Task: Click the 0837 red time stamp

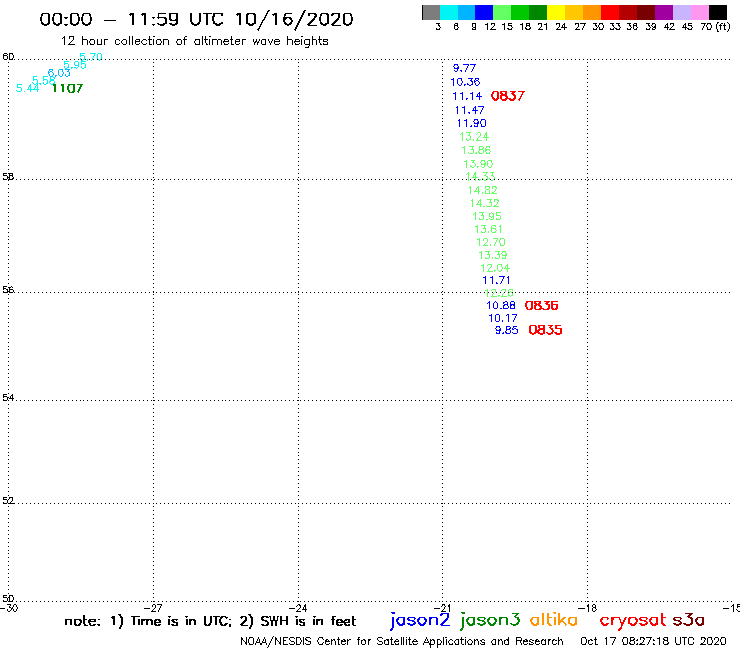Action: tap(508, 96)
